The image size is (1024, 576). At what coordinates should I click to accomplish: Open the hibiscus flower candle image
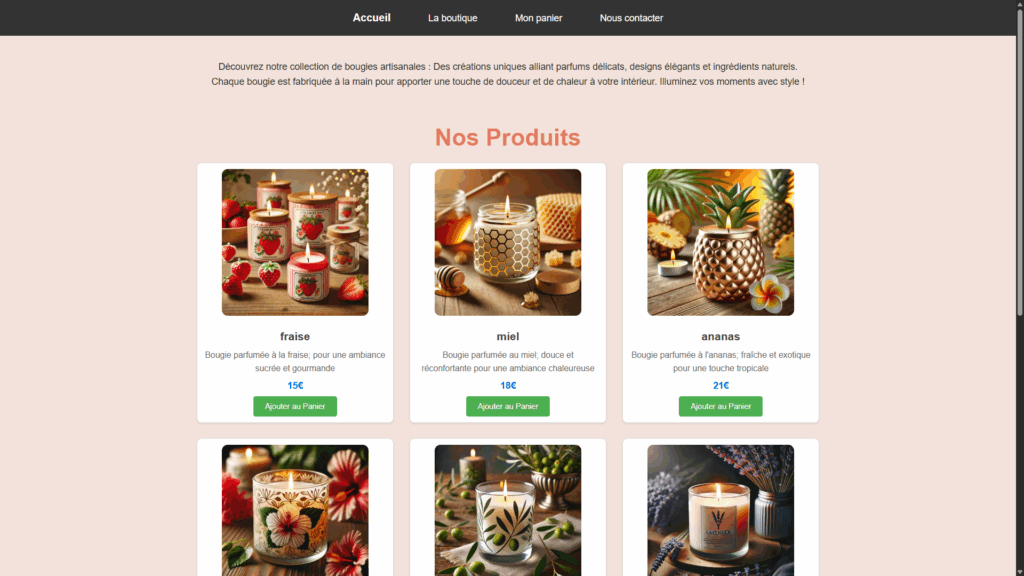pyautogui.click(x=295, y=511)
